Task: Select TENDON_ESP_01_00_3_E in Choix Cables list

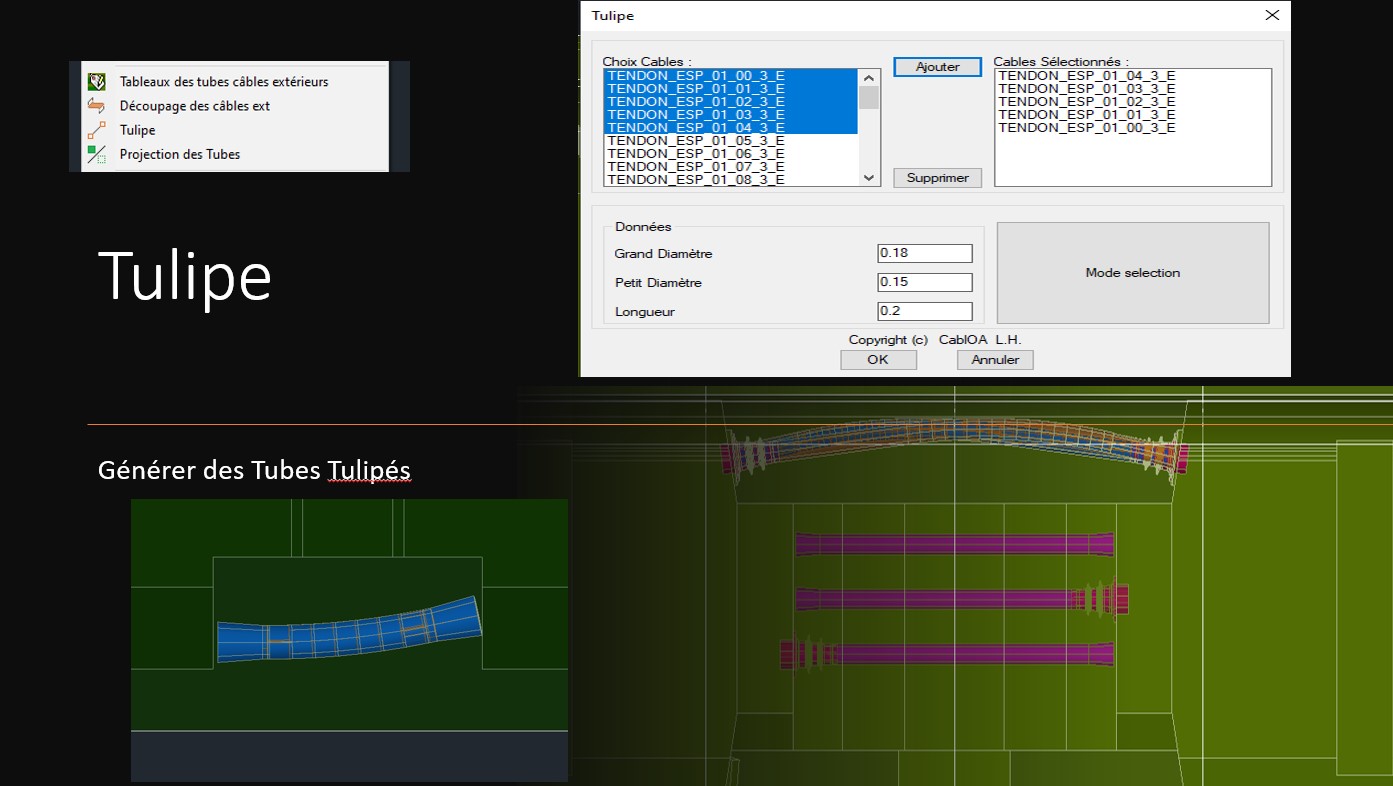Action: [x=731, y=75]
